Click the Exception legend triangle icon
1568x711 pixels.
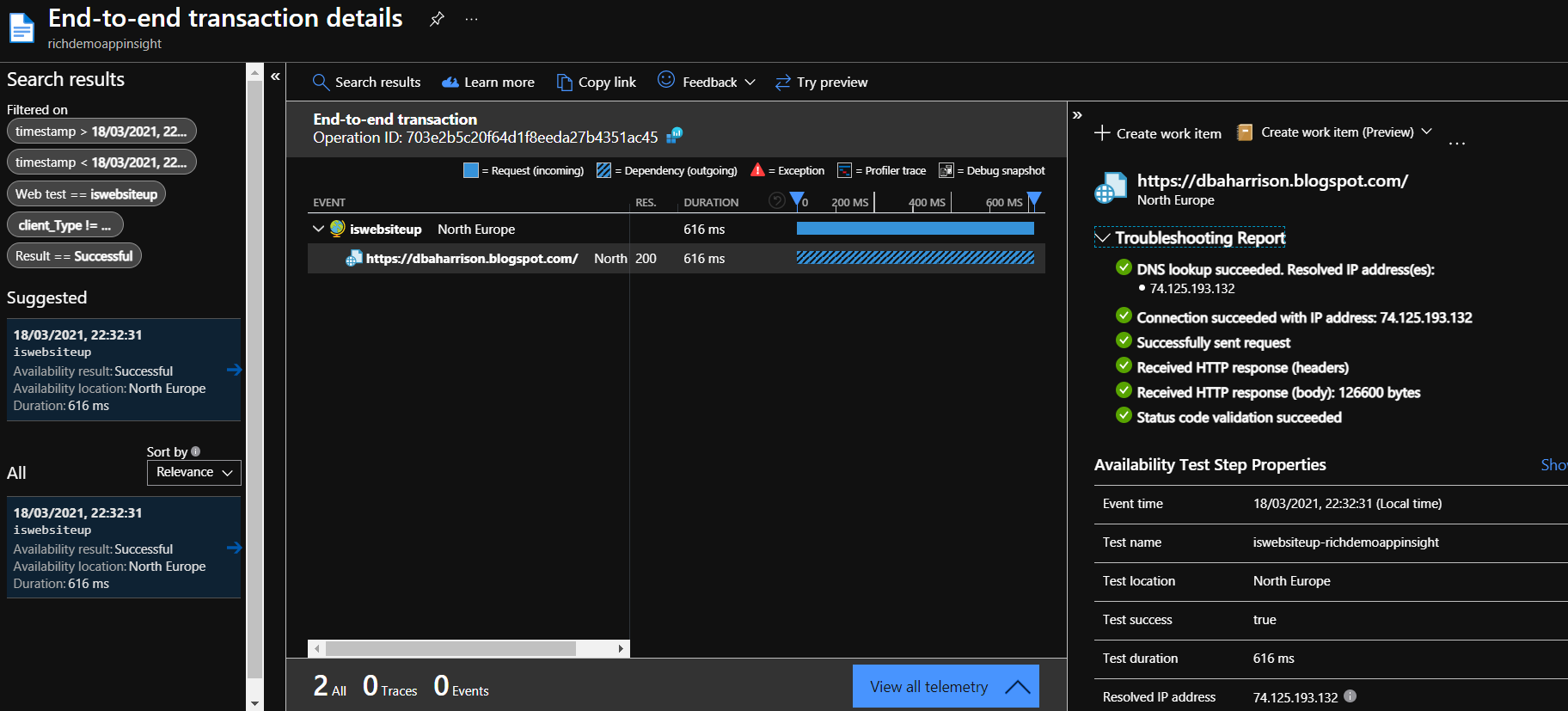pyautogui.click(x=757, y=170)
